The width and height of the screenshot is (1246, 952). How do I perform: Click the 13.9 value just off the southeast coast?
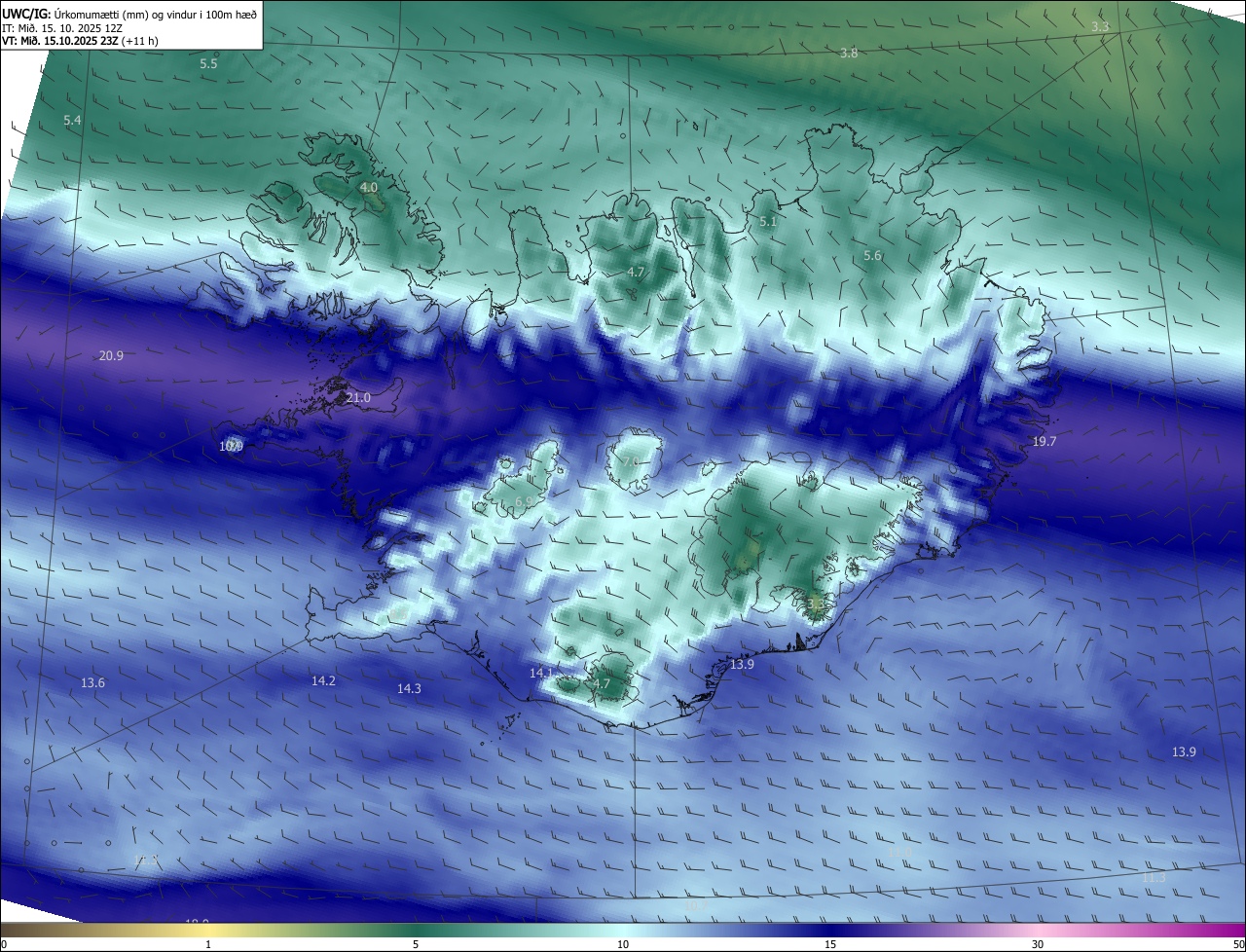pos(742,664)
